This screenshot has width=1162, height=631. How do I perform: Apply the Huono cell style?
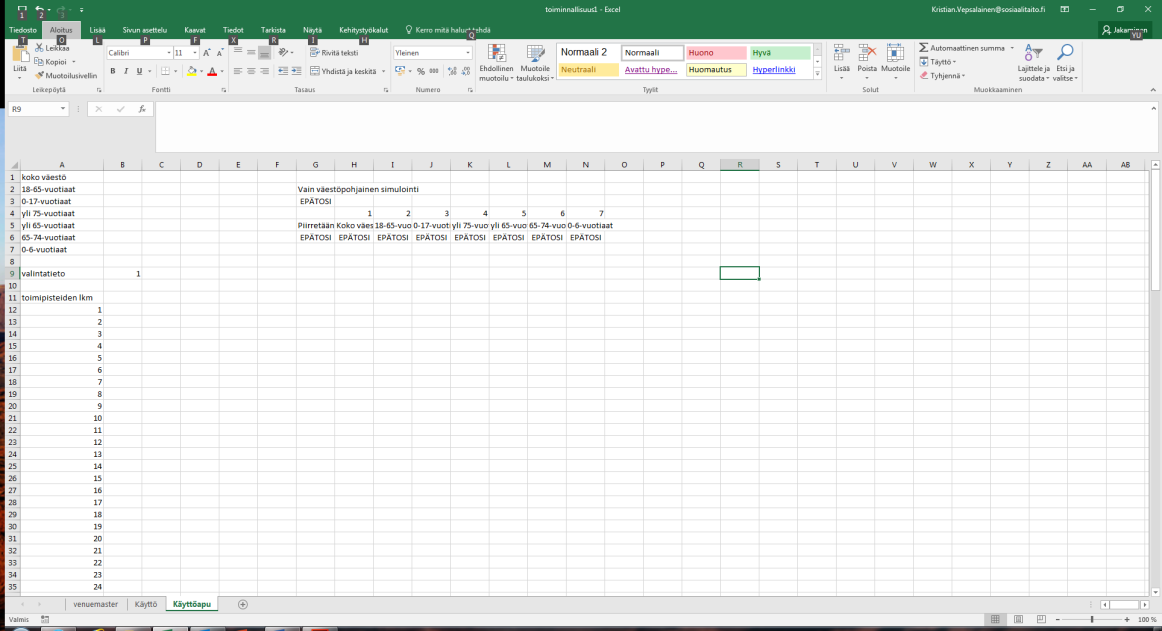[716, 53]
